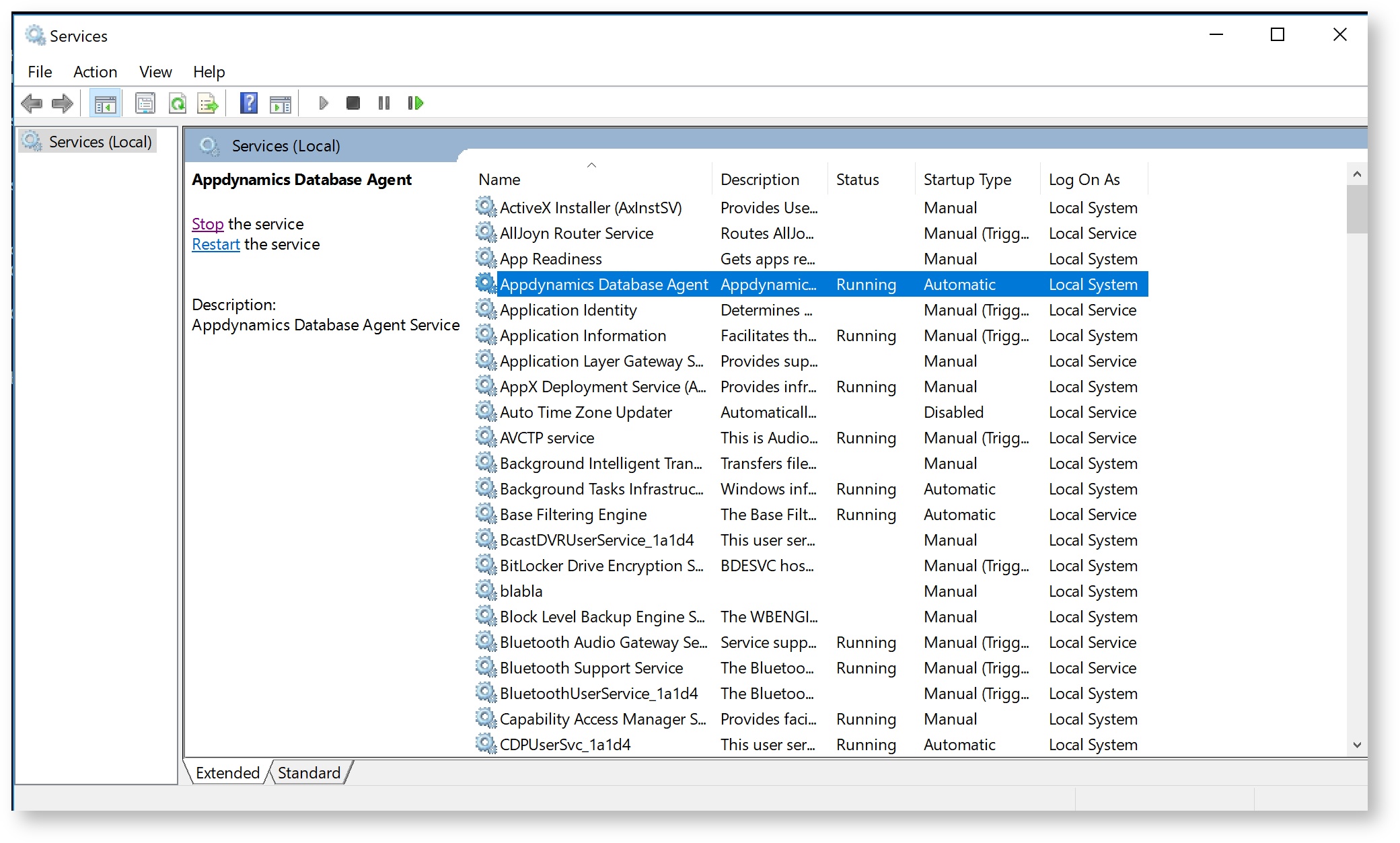Open the View menu
Viewport: 1400px width, 843px height.
click(155, 72)
